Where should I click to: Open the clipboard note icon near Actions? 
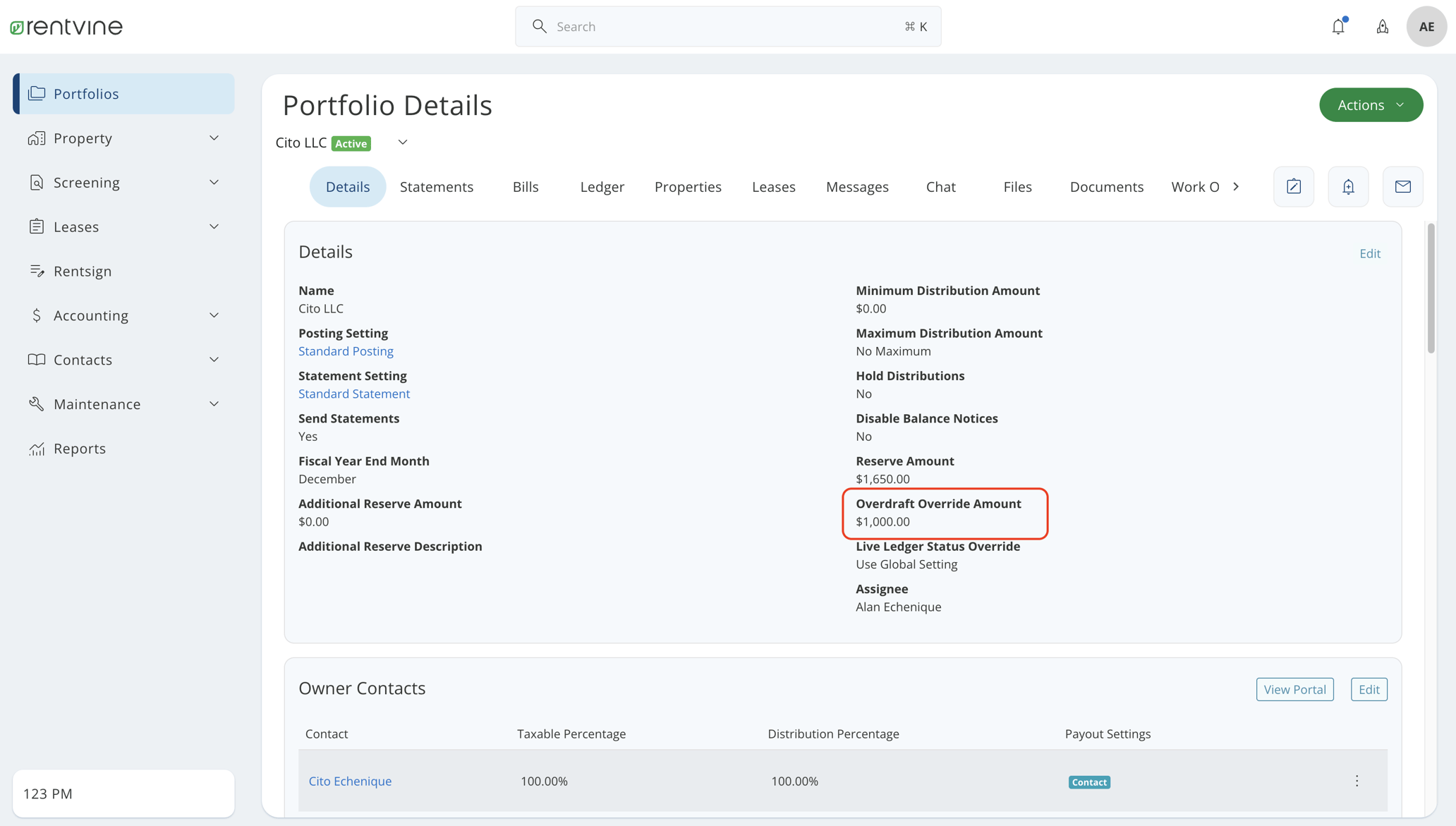(1293, 186)
